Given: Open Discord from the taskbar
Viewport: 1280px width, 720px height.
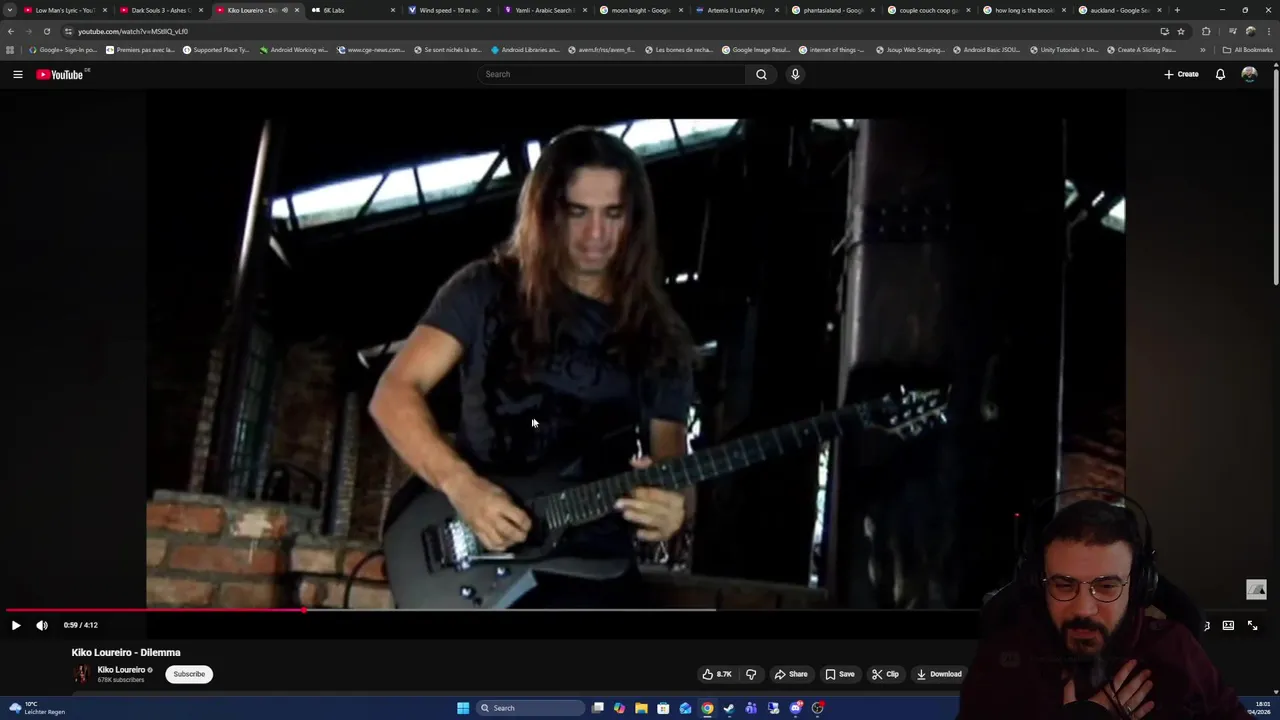Looking at the screenshot, I should click(x=795, y=708).
